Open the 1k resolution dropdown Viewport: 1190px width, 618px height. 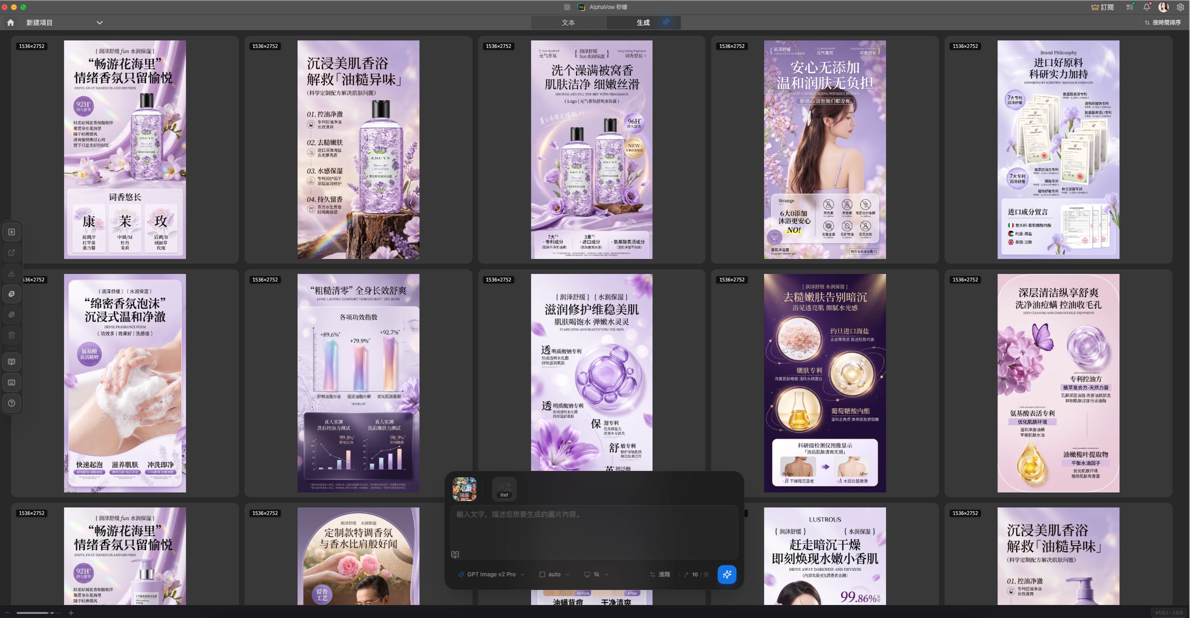pyautogui.click(x=597, y=575)
